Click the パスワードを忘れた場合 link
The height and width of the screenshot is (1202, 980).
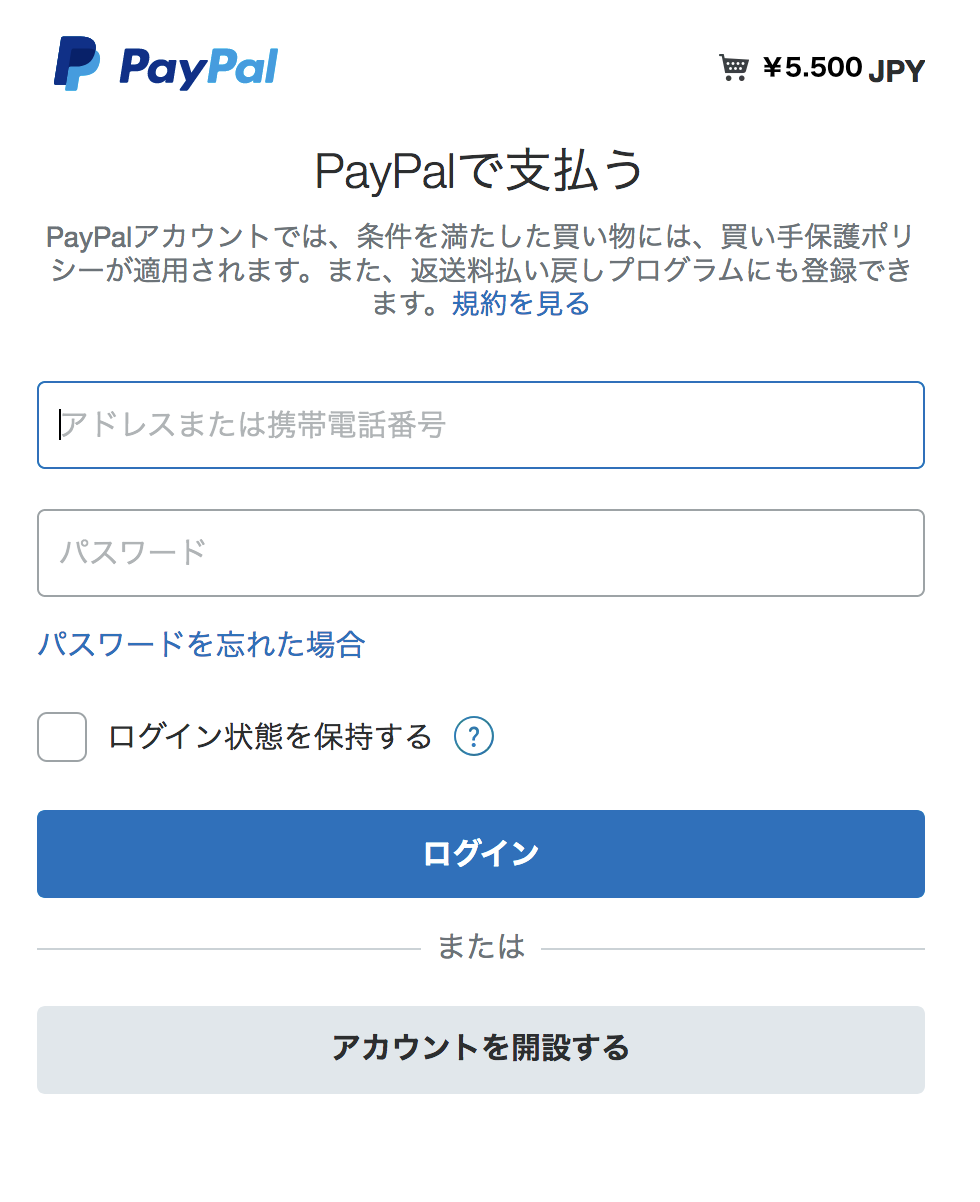tap(201, 645)
